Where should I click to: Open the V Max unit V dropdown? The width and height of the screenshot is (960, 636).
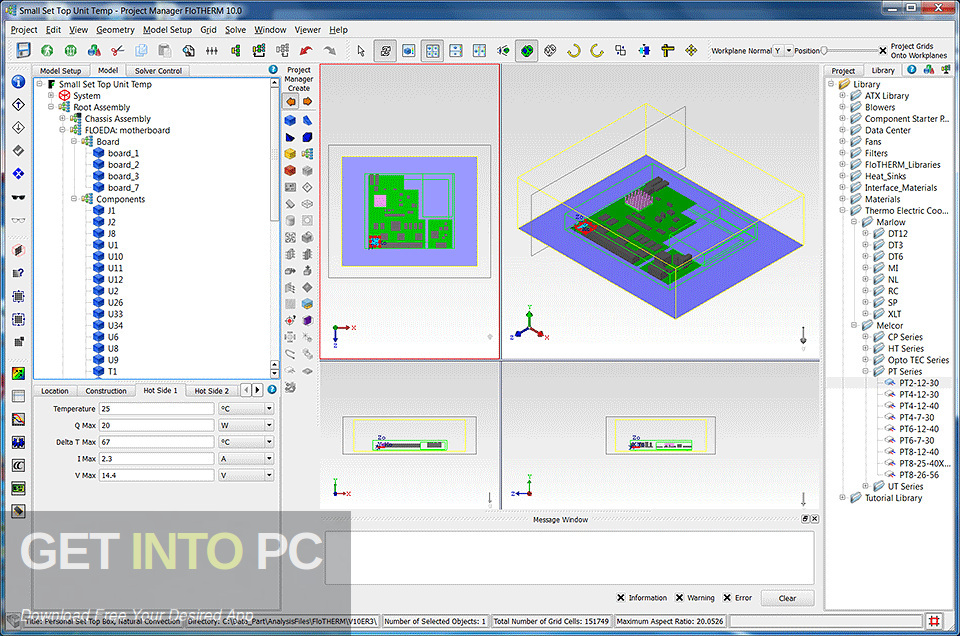(269, 475)
